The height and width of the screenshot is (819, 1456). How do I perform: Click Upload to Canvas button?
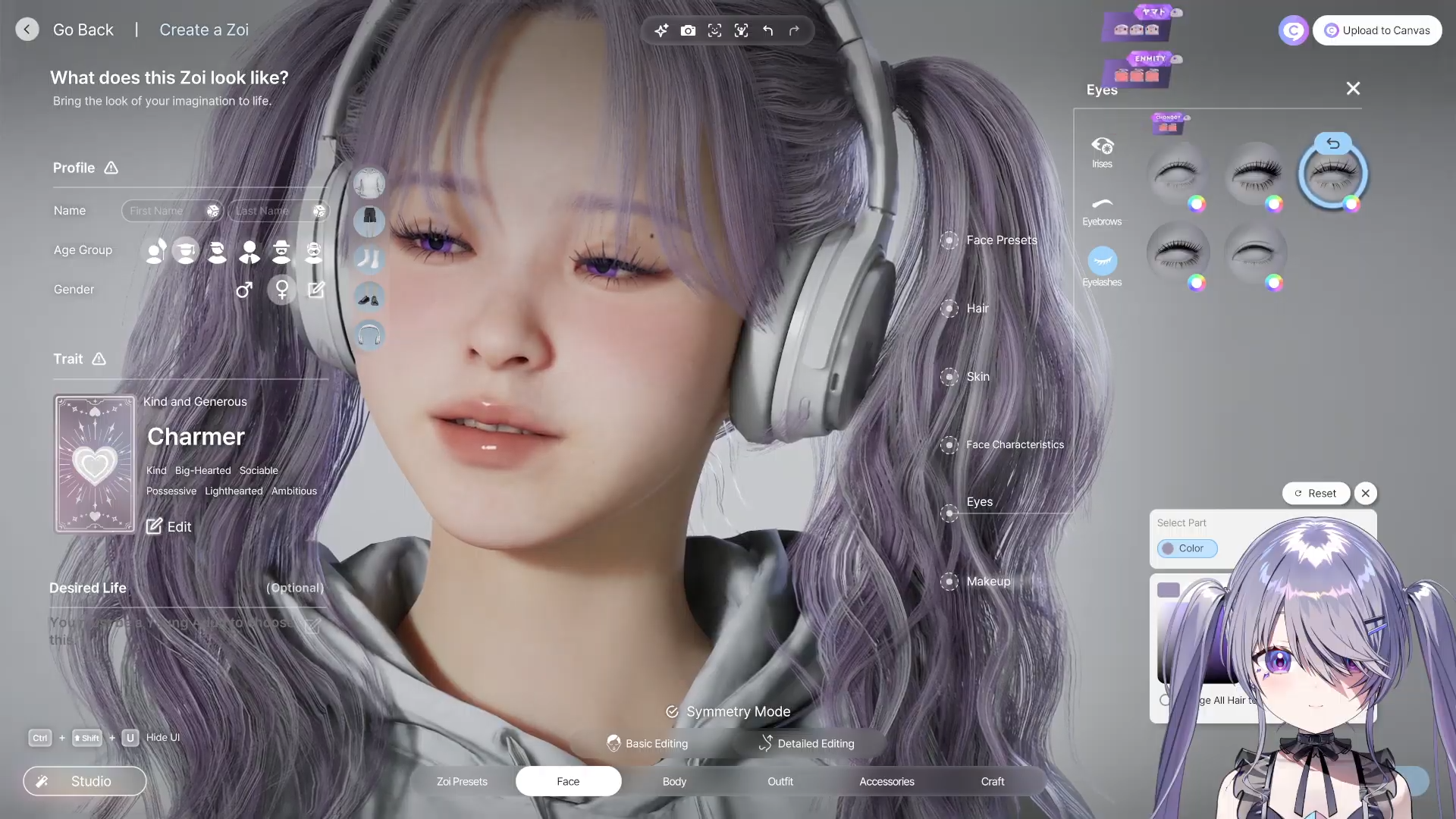(x=1377, y=30)
